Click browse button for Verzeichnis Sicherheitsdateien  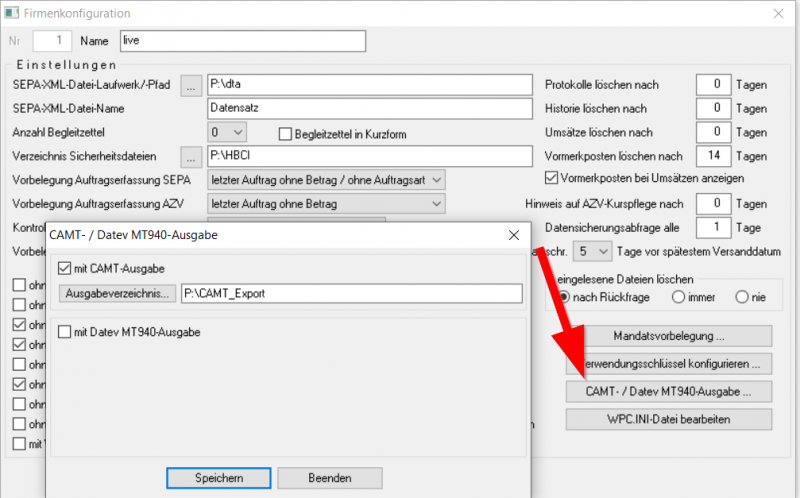click(191, 156)
